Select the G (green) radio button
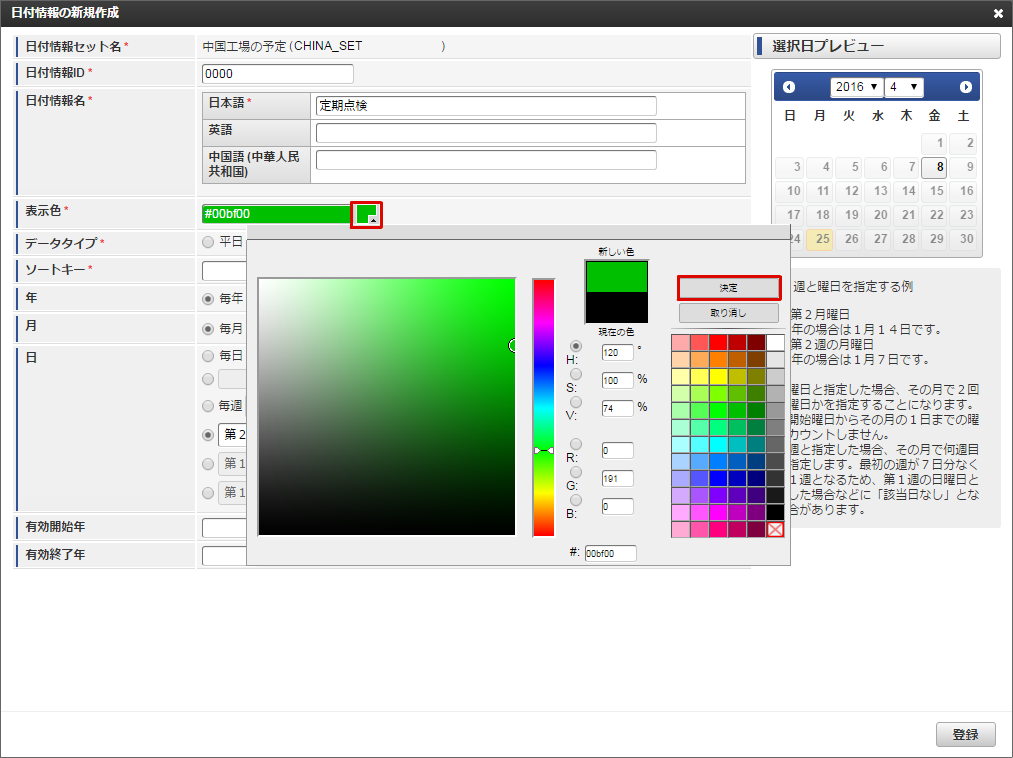 (x=575, y=472)
